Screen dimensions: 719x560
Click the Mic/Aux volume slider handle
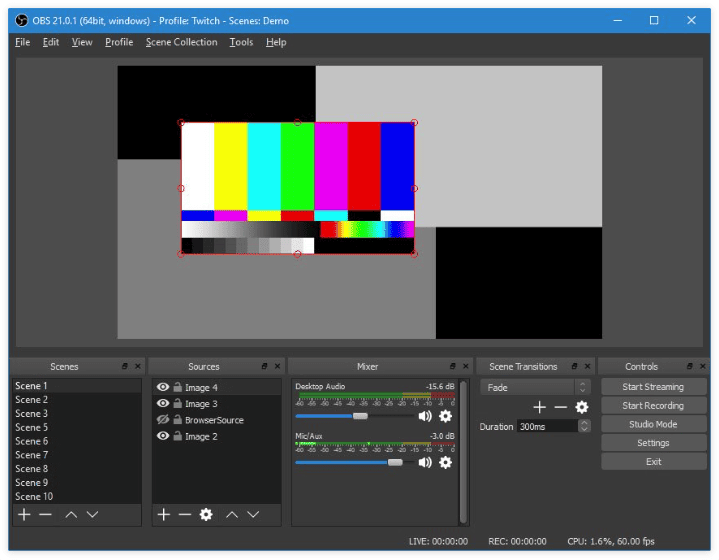click(x=395, y=462)
